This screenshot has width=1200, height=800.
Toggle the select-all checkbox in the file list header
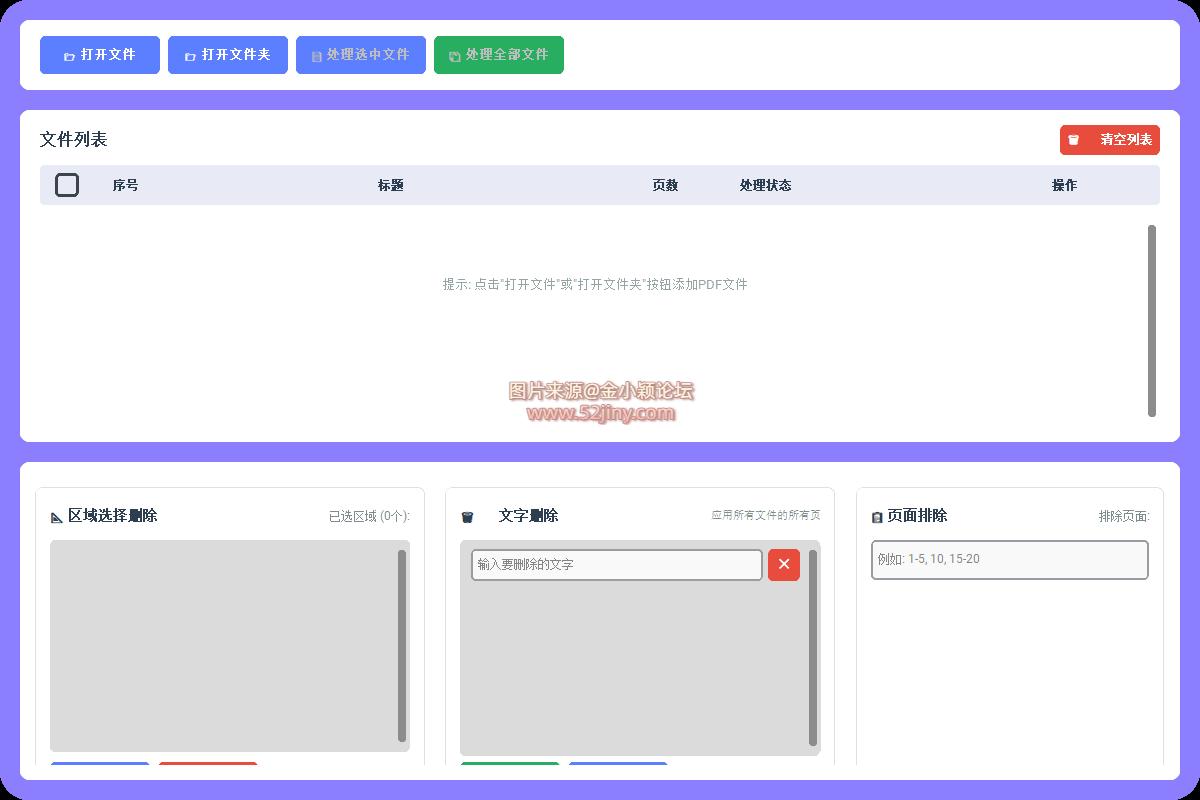point(67,185)
